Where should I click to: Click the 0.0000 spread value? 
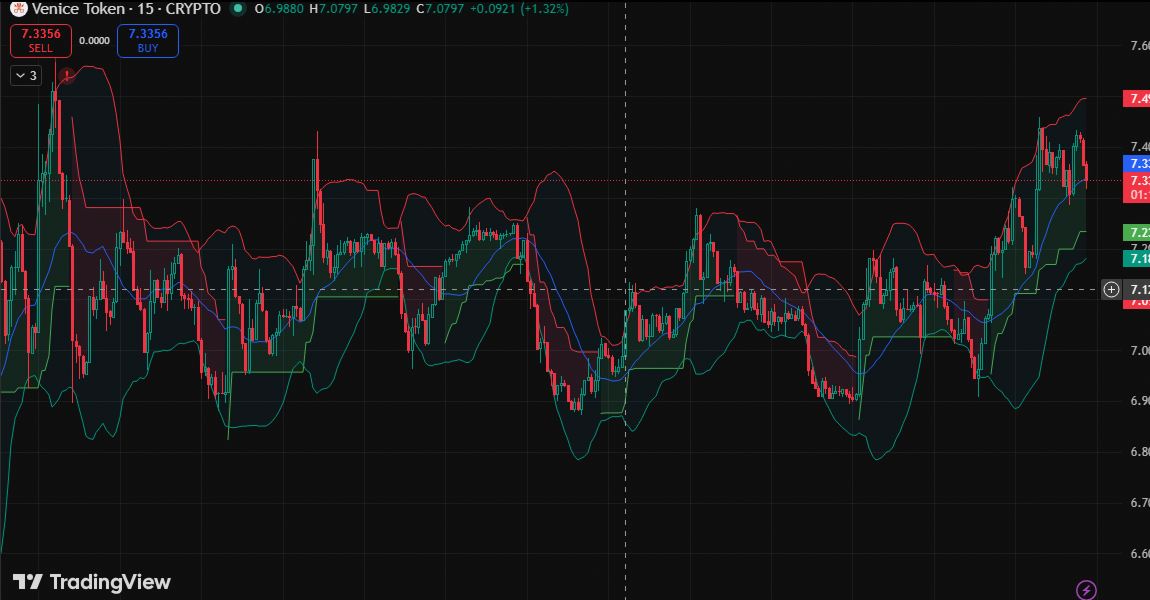[x=95, y=41]
